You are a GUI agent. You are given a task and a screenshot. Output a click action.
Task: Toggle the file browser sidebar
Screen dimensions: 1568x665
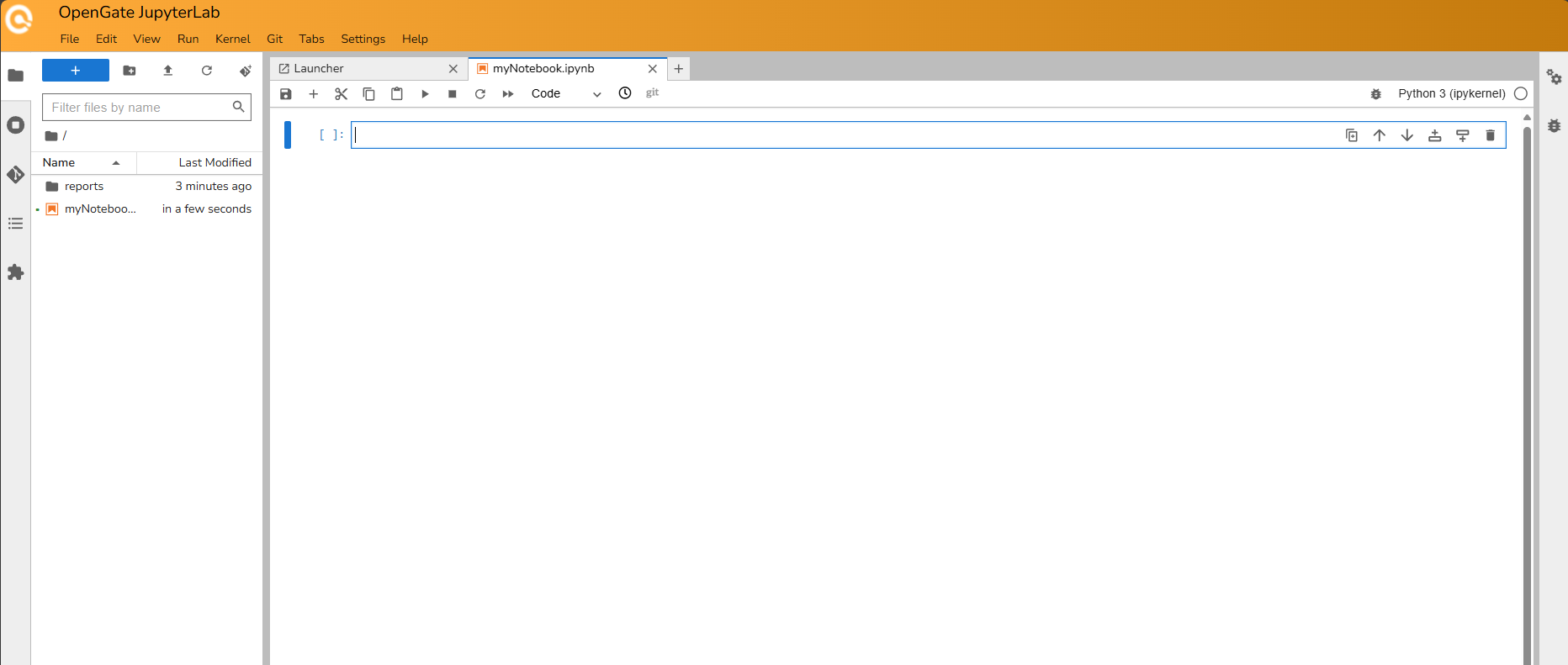tap(15, 76)
